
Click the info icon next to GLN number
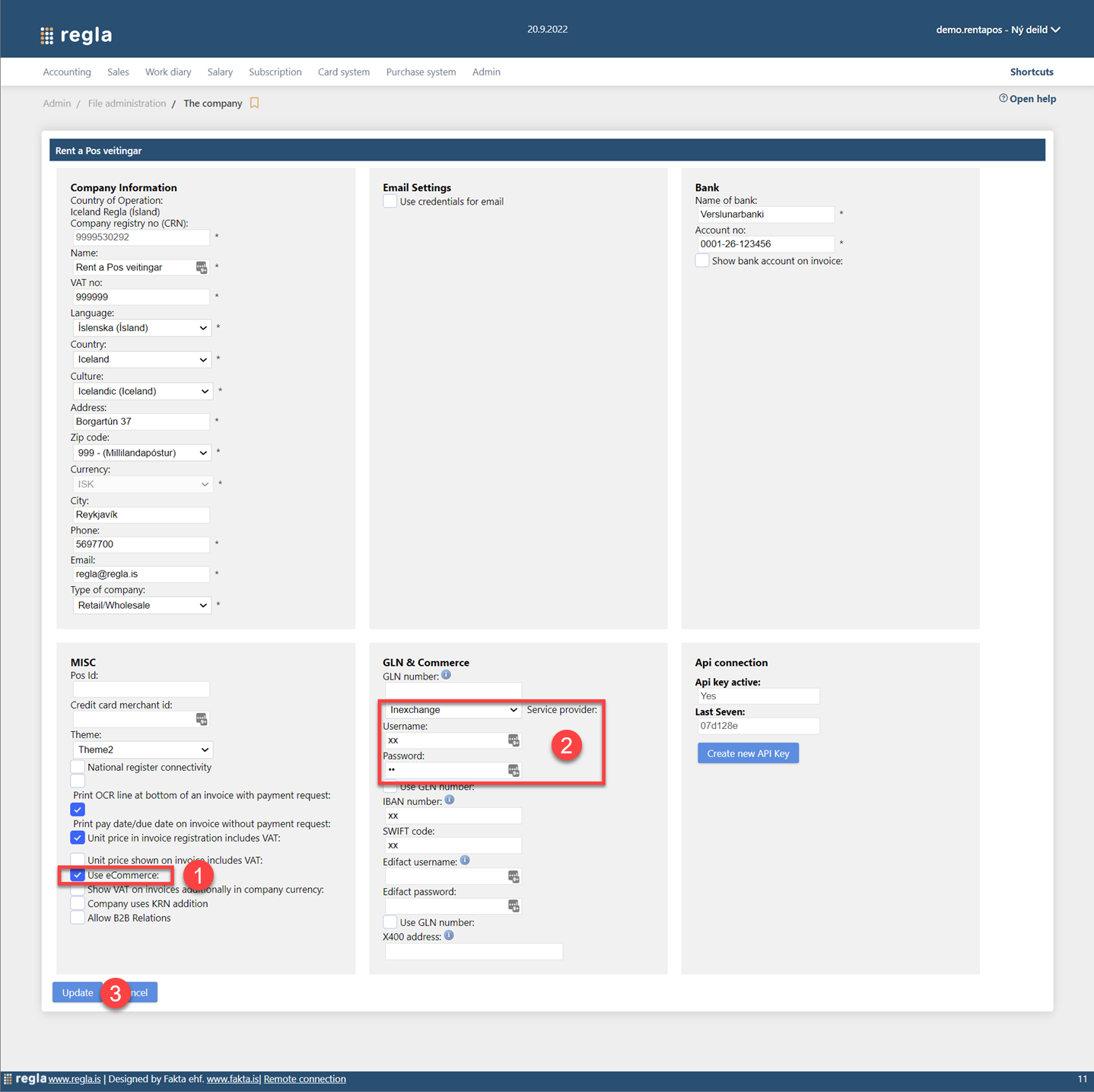pos(447,674)
